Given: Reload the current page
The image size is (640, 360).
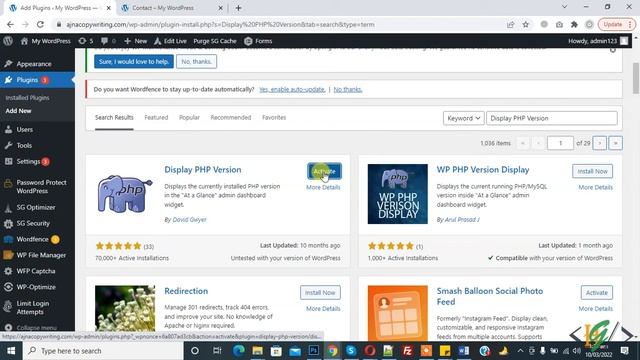Looking at the screenshot, I should click(40, 24).
